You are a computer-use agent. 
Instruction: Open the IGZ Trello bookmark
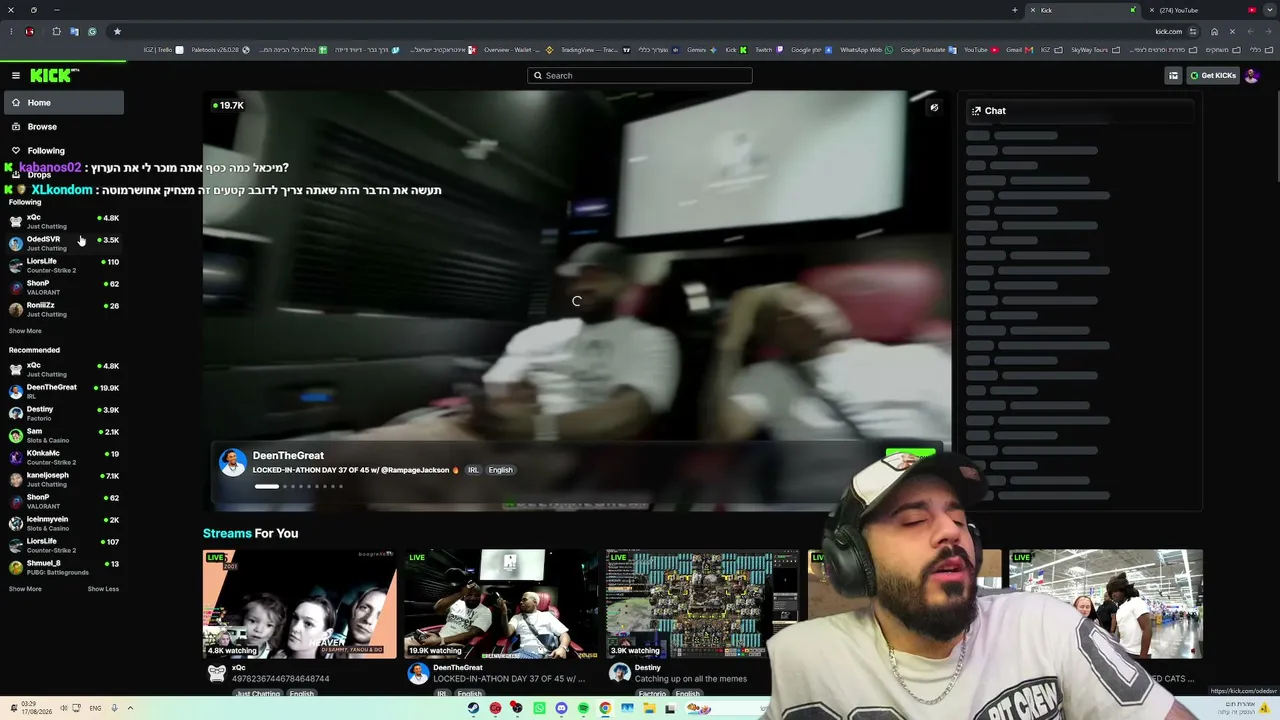click(163, 50)
